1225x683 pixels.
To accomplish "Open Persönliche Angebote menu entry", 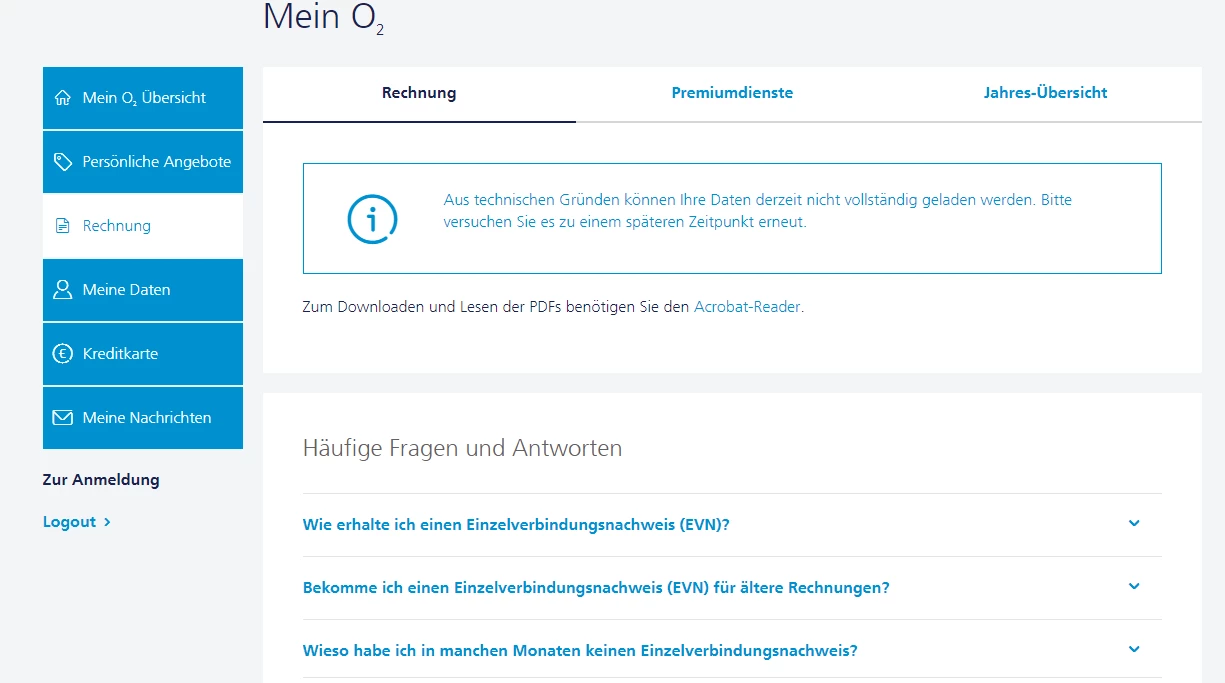I will 143,162.
